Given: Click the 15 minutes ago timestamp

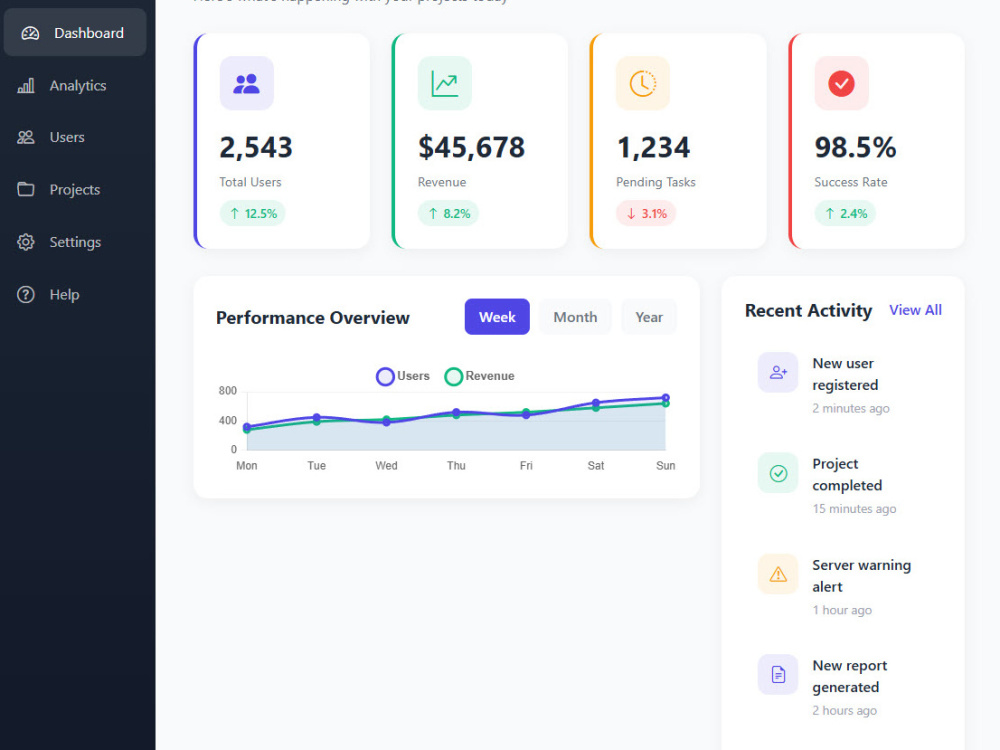Looking at the screenshot, I should [854, 509].
